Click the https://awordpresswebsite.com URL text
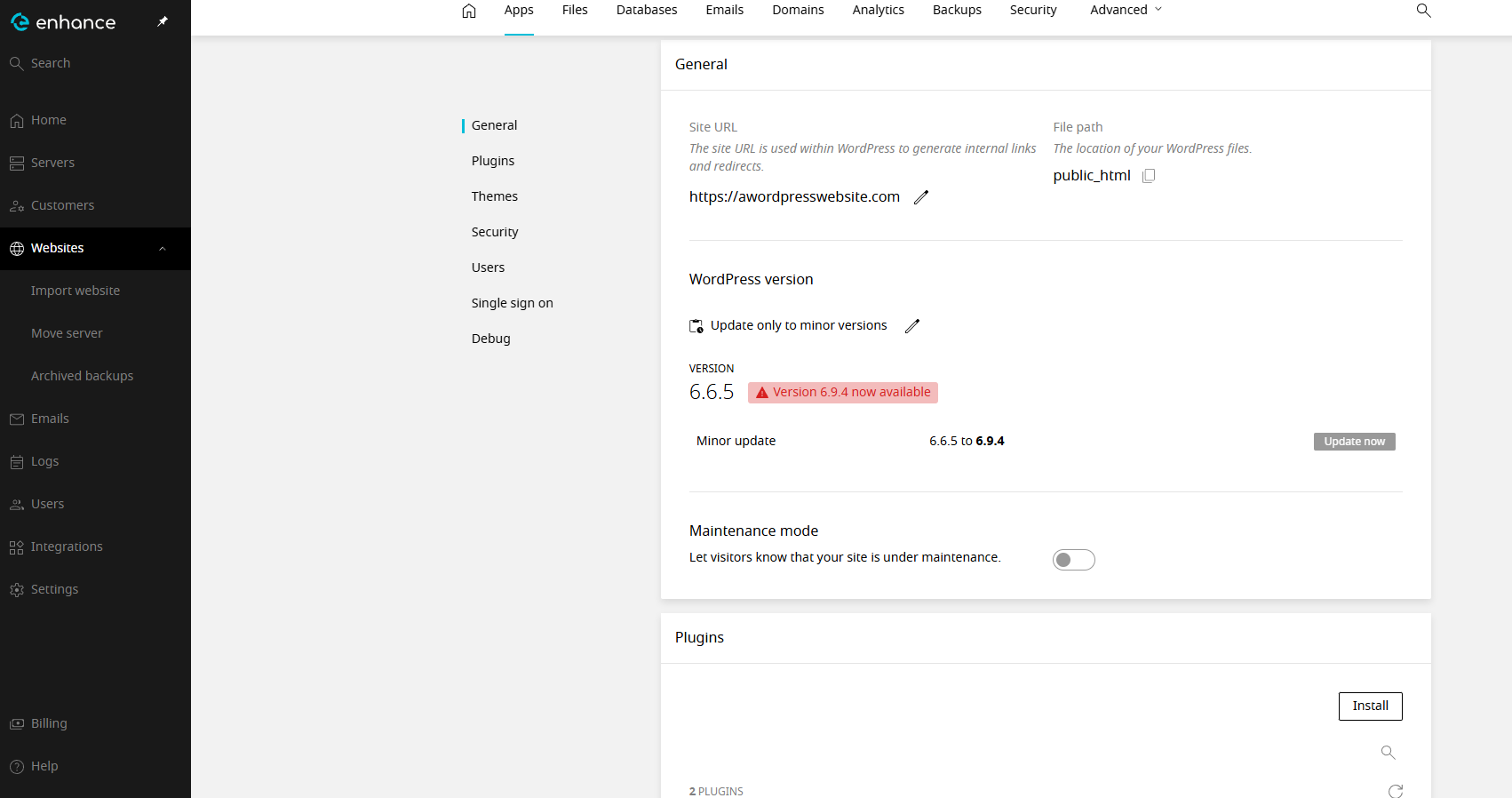This screenshot has width=1512, height=798. click(x=794, y=197)
